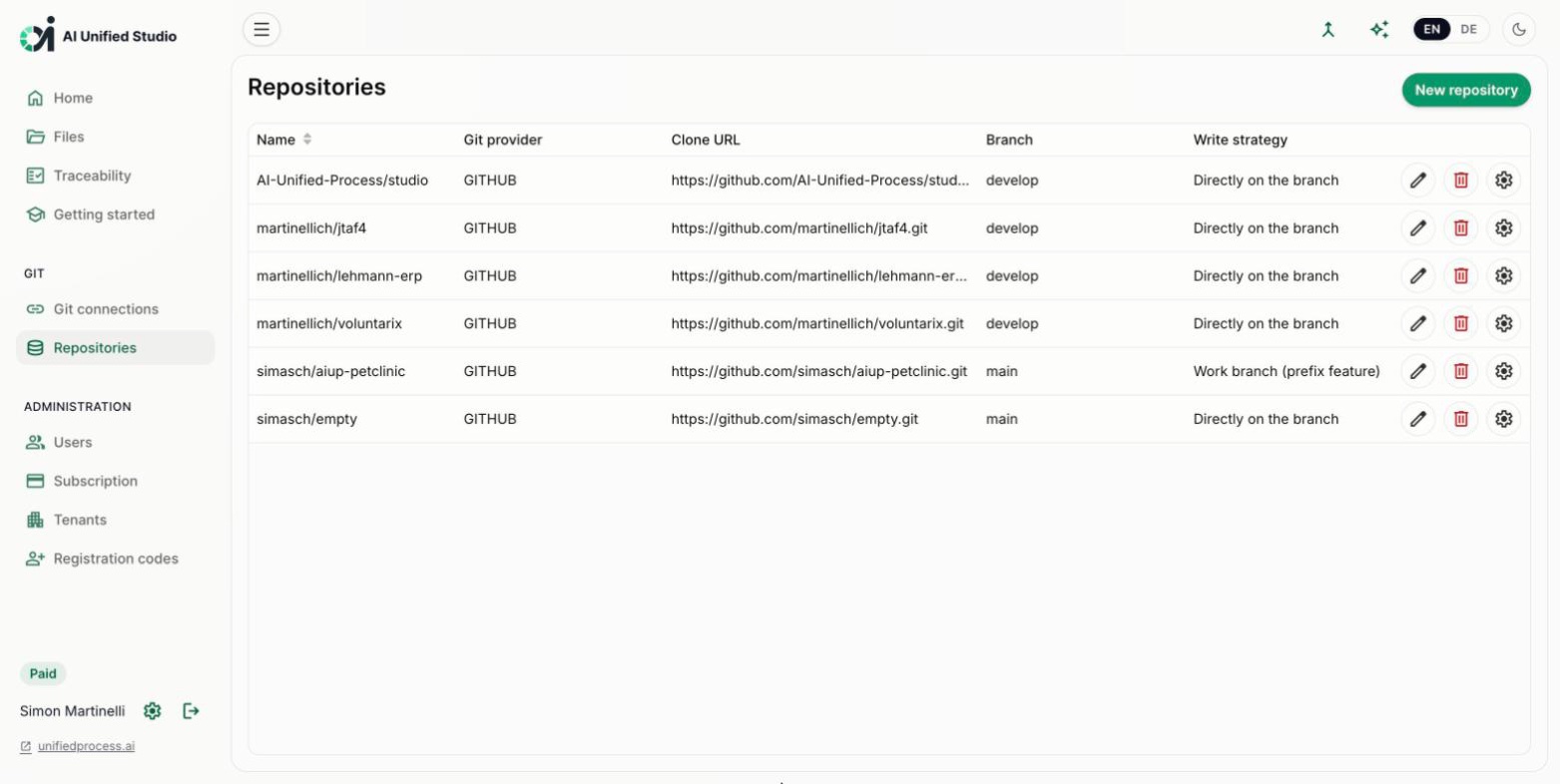The image size is (1560, 784).
Task: Edit the simasch/aiup-petclinic repository
Action: [x=1417, y=371]
